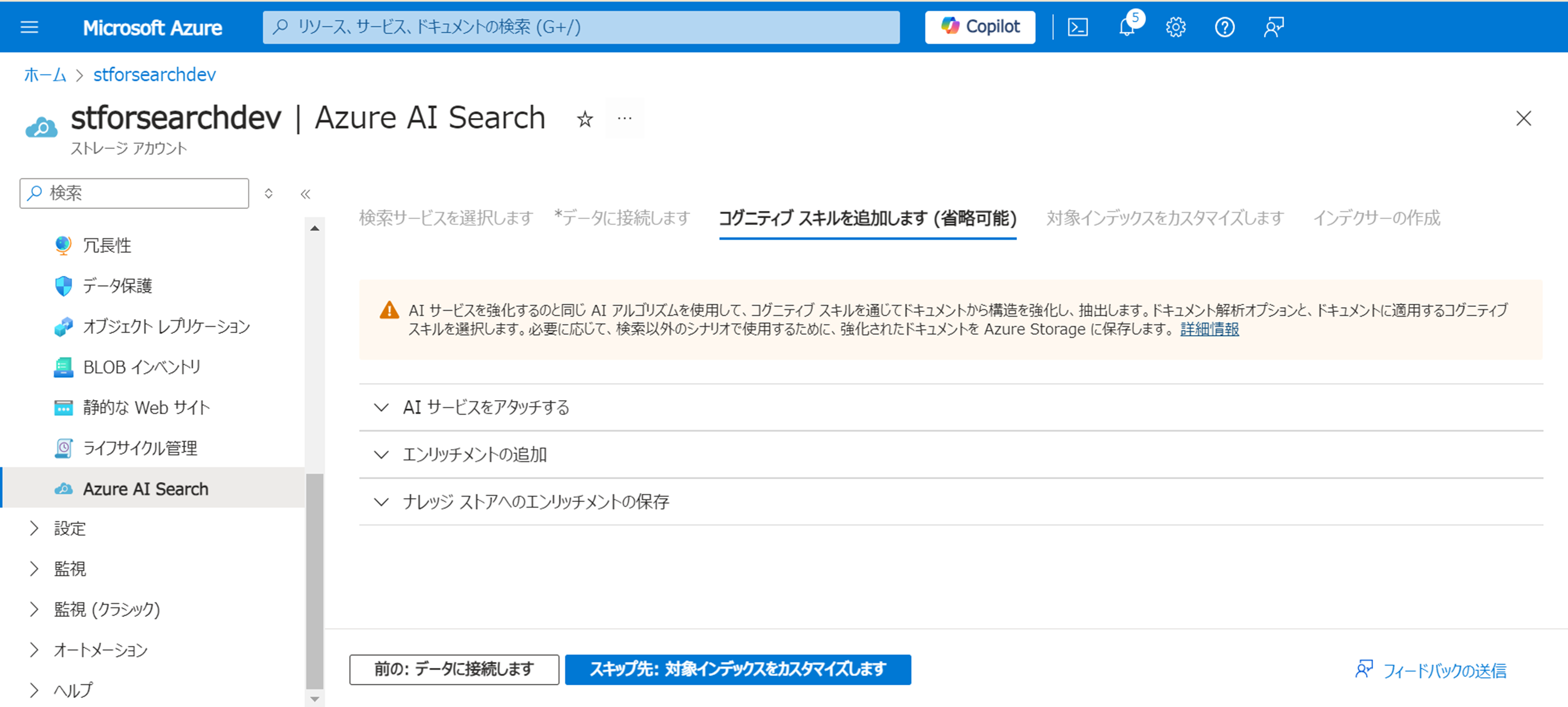This screenshot has width=1568, height=707.
Task: Click フィードバックの送信 link
Action: point(1431,670)
